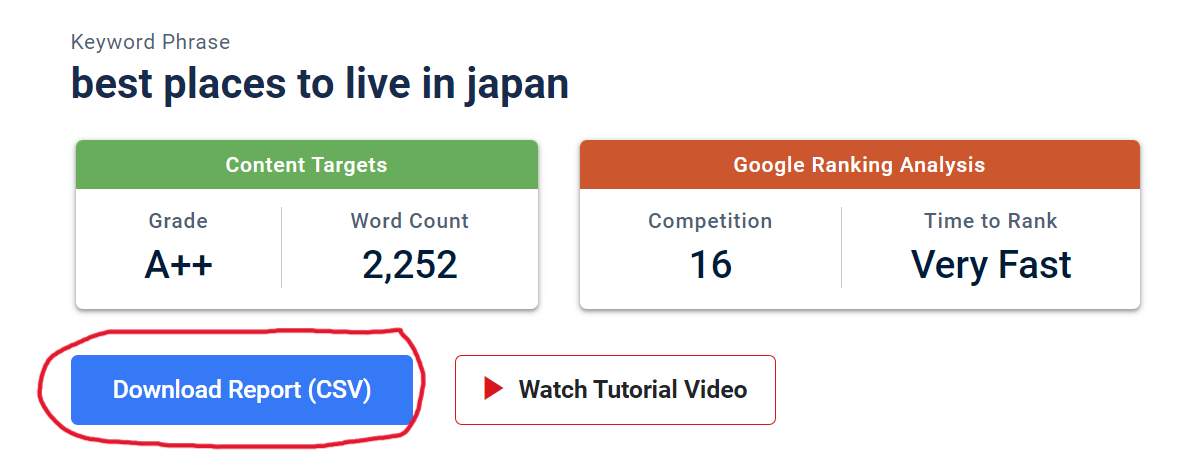Click the keyword phrase heading text
The height and width of the screenshot is (469, 1202).
[x=320, y=84]
